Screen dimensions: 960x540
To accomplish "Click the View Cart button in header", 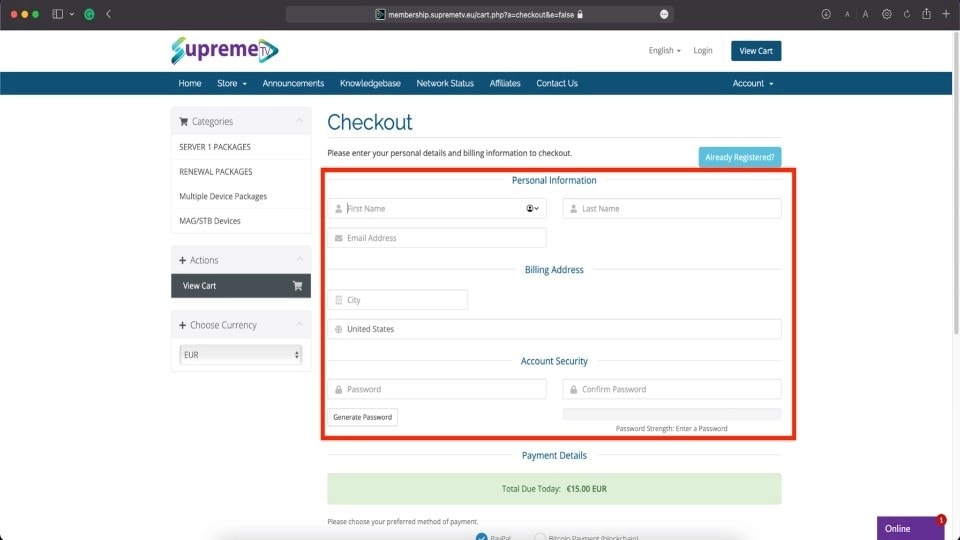I will (756, 51).
